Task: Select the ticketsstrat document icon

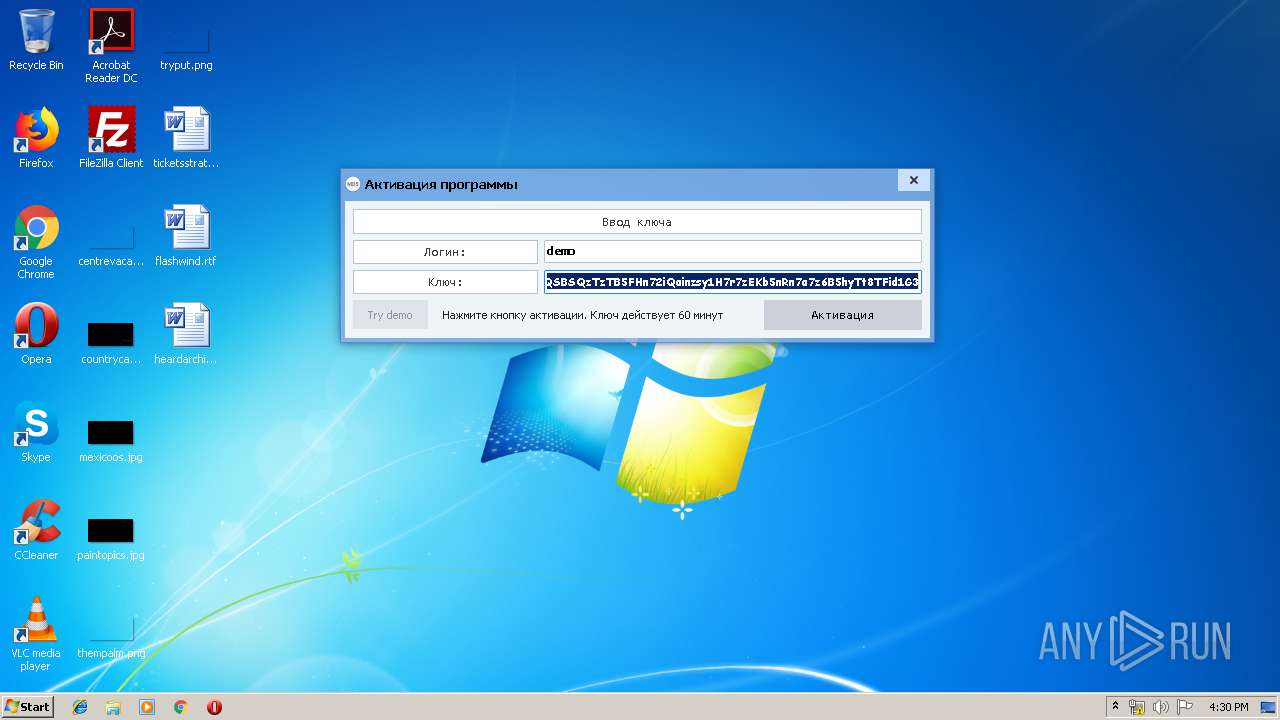Action: (186, 138)
